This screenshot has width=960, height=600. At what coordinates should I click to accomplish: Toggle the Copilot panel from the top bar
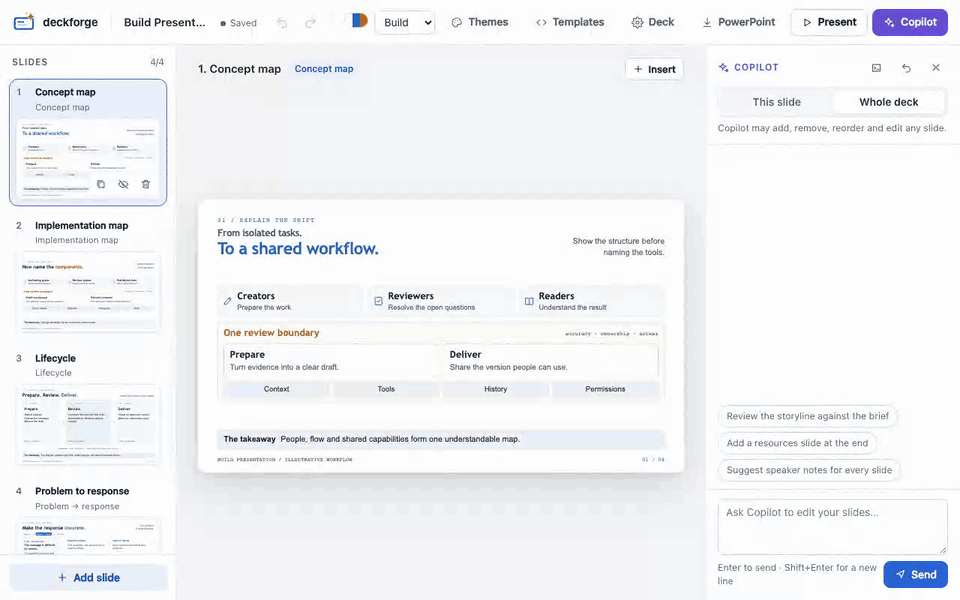point(910,22)
